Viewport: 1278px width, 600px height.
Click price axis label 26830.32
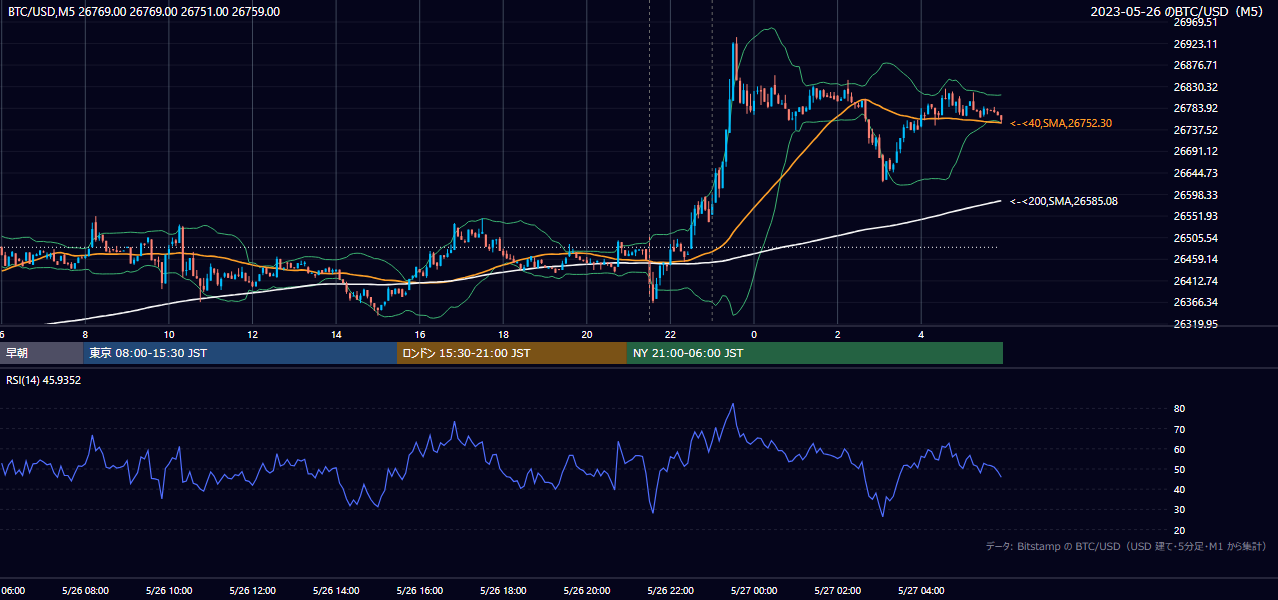point(1195,87)
